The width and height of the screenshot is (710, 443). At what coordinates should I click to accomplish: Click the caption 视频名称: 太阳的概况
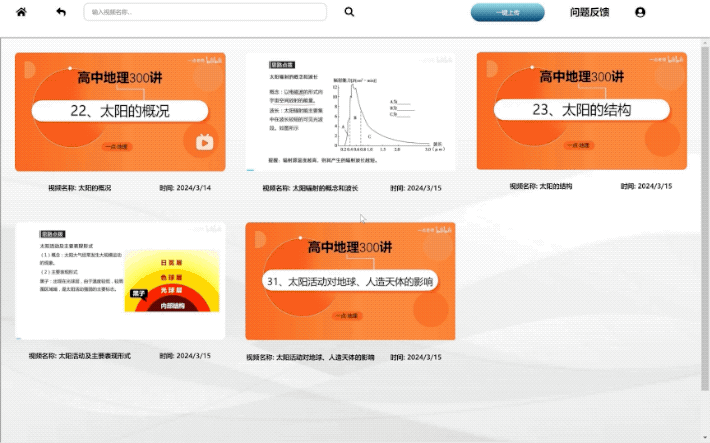[80, 187]
